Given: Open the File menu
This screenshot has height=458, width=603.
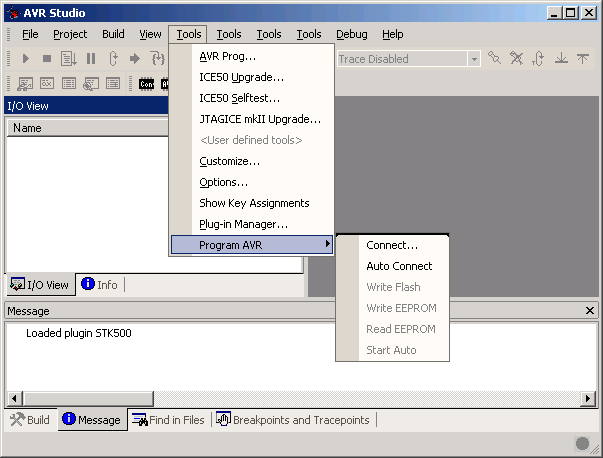Looking at the screenshot, I should 30,34.
